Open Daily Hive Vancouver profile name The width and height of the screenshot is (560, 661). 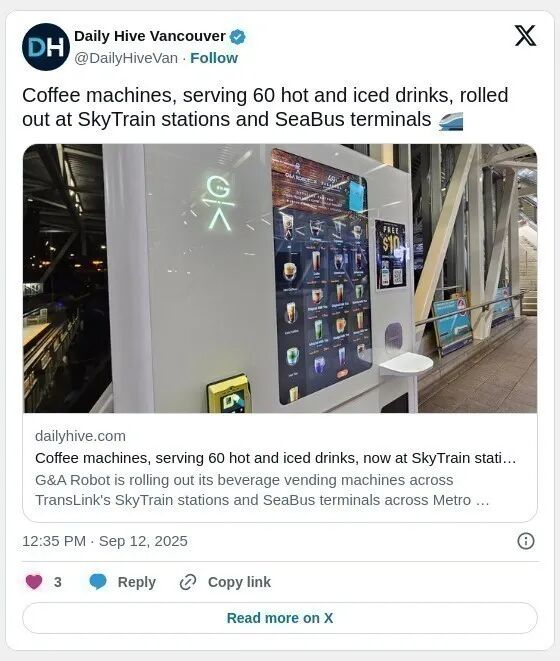[150, 36]
